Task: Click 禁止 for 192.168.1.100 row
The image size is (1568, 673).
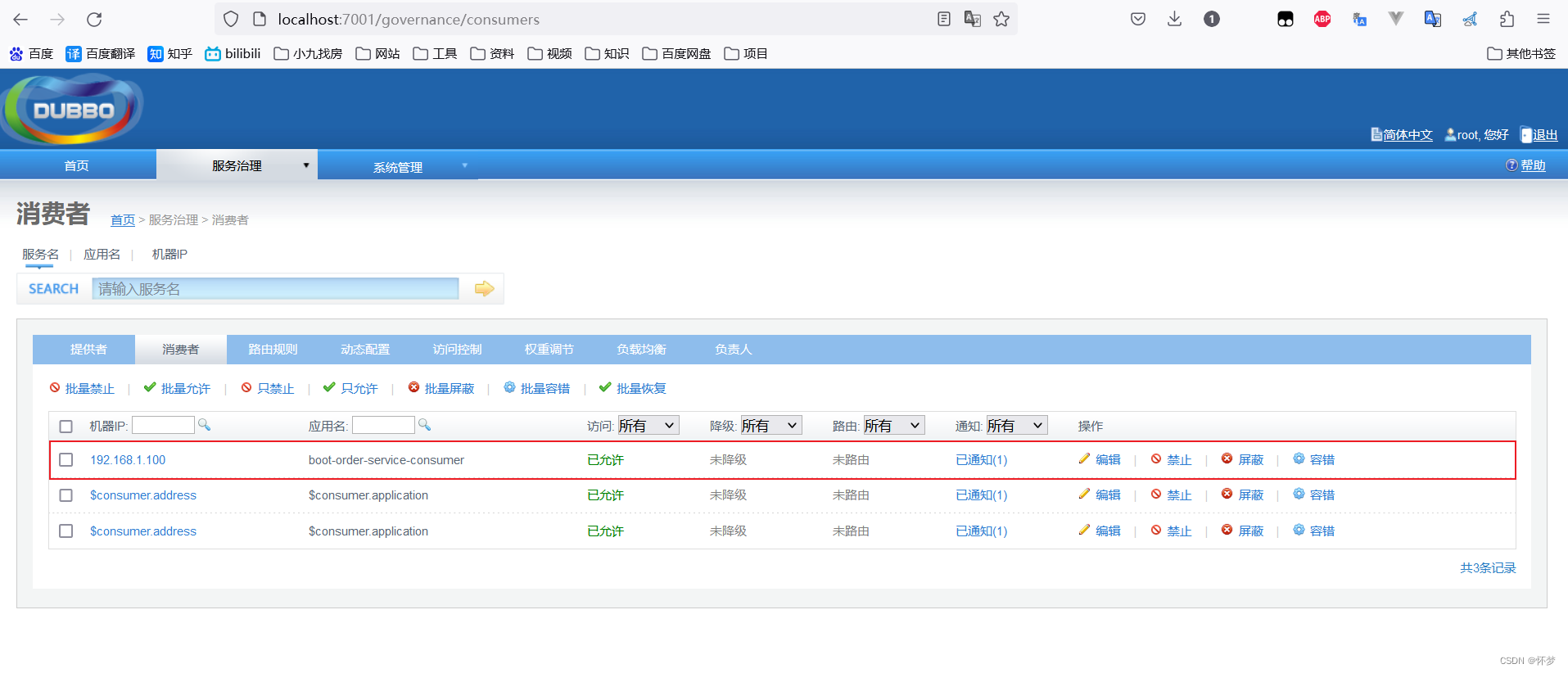Action: (x=1171, y=459)
